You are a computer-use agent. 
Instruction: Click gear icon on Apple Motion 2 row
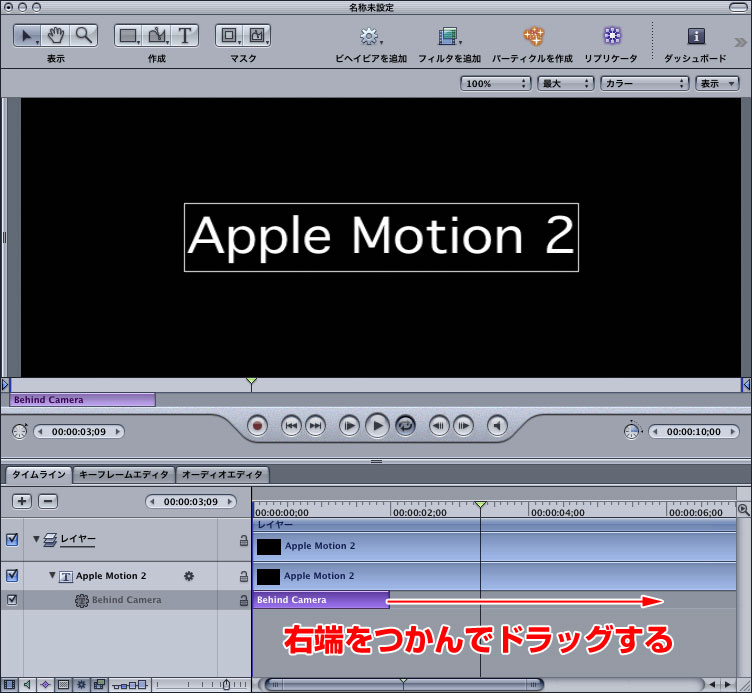(189, 576)
